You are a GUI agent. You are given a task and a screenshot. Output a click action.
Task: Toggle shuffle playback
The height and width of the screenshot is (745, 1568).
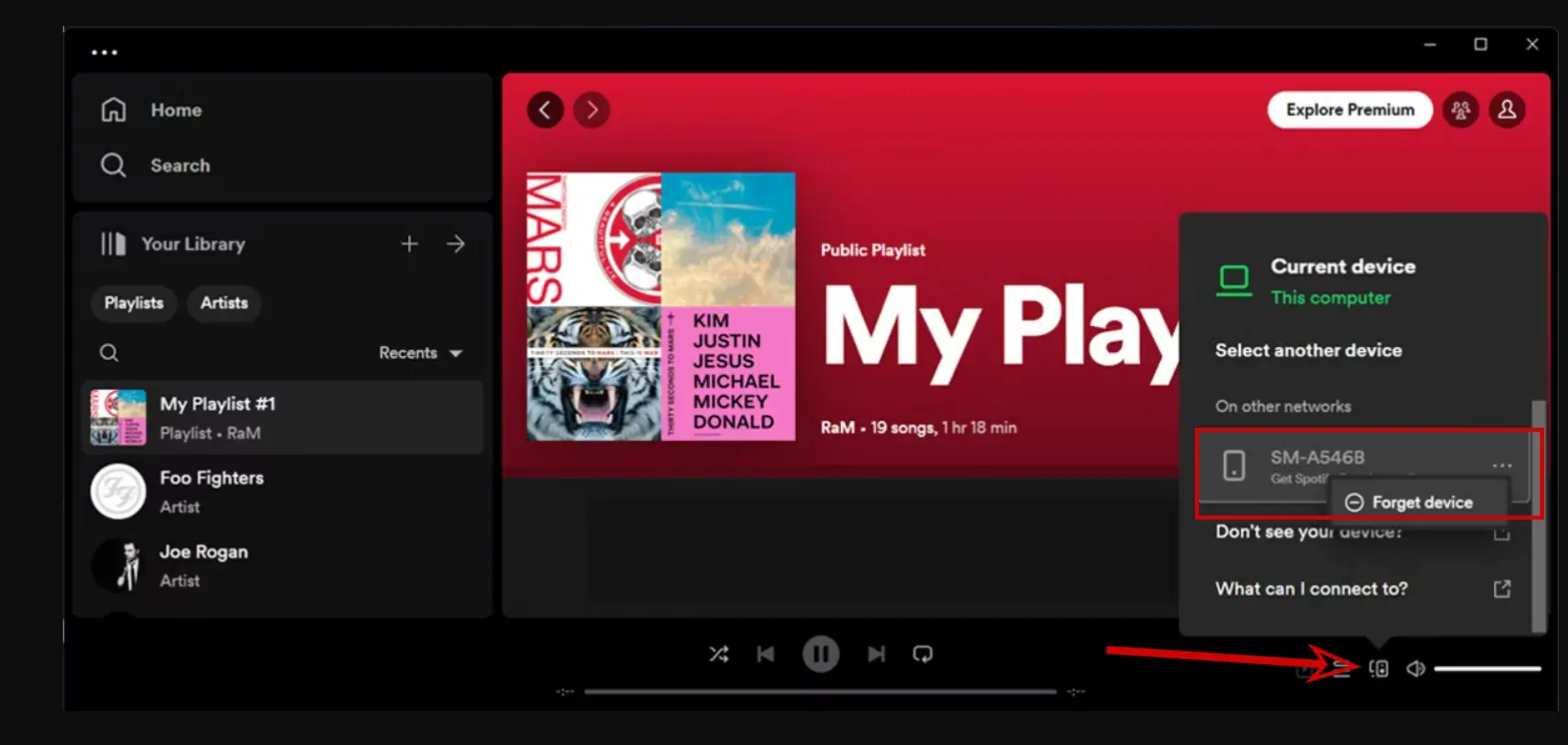(x=718, y=654)
